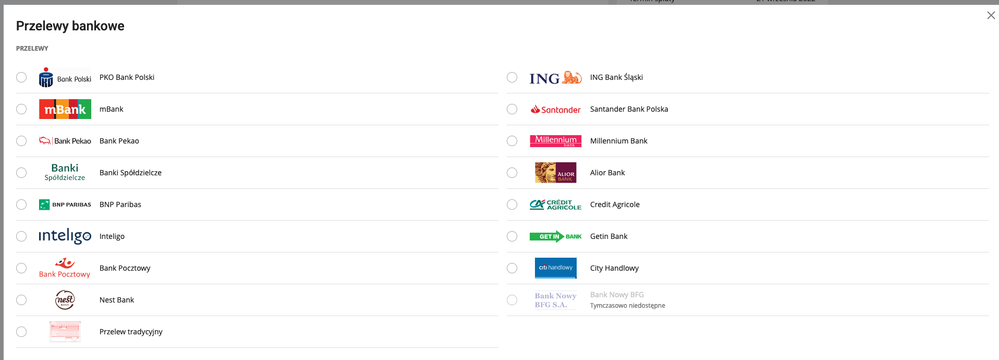
Task: Click the BNP Paribas logo
Action: [65, 205]
